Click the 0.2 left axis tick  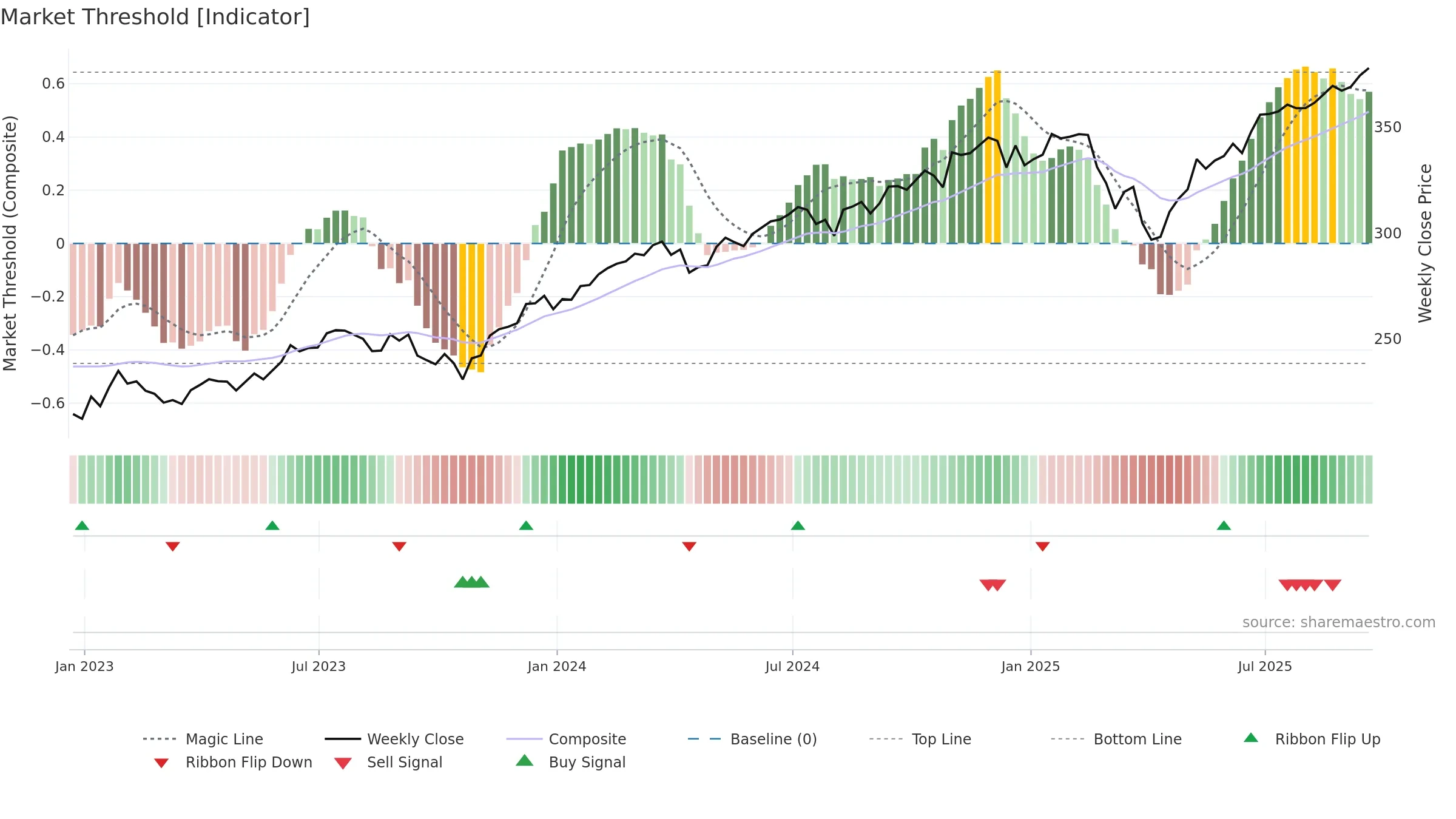point(53,190)
